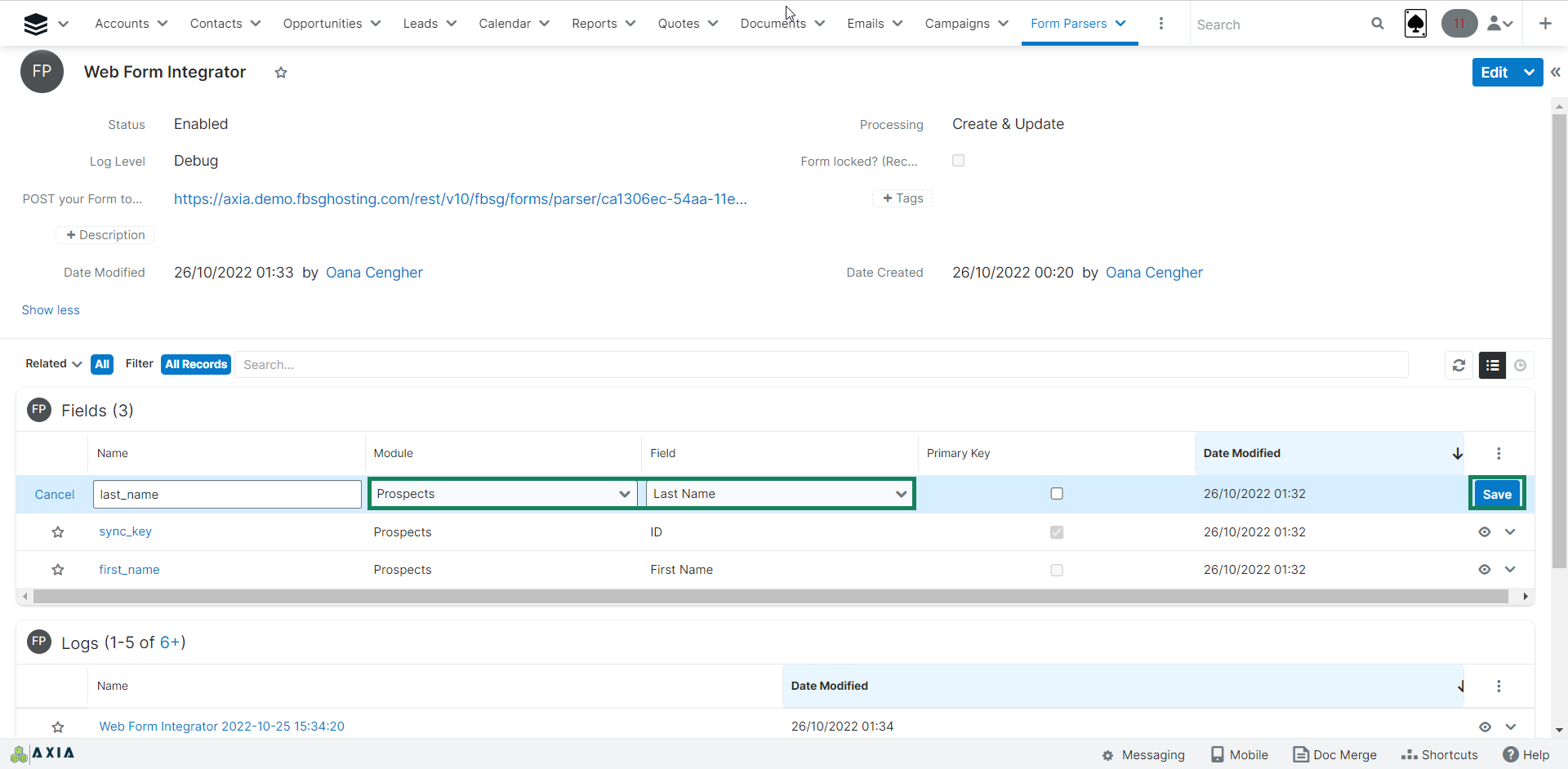Open the activity timeline clock icon
Screen dimensions: 1568x769
1520,365
